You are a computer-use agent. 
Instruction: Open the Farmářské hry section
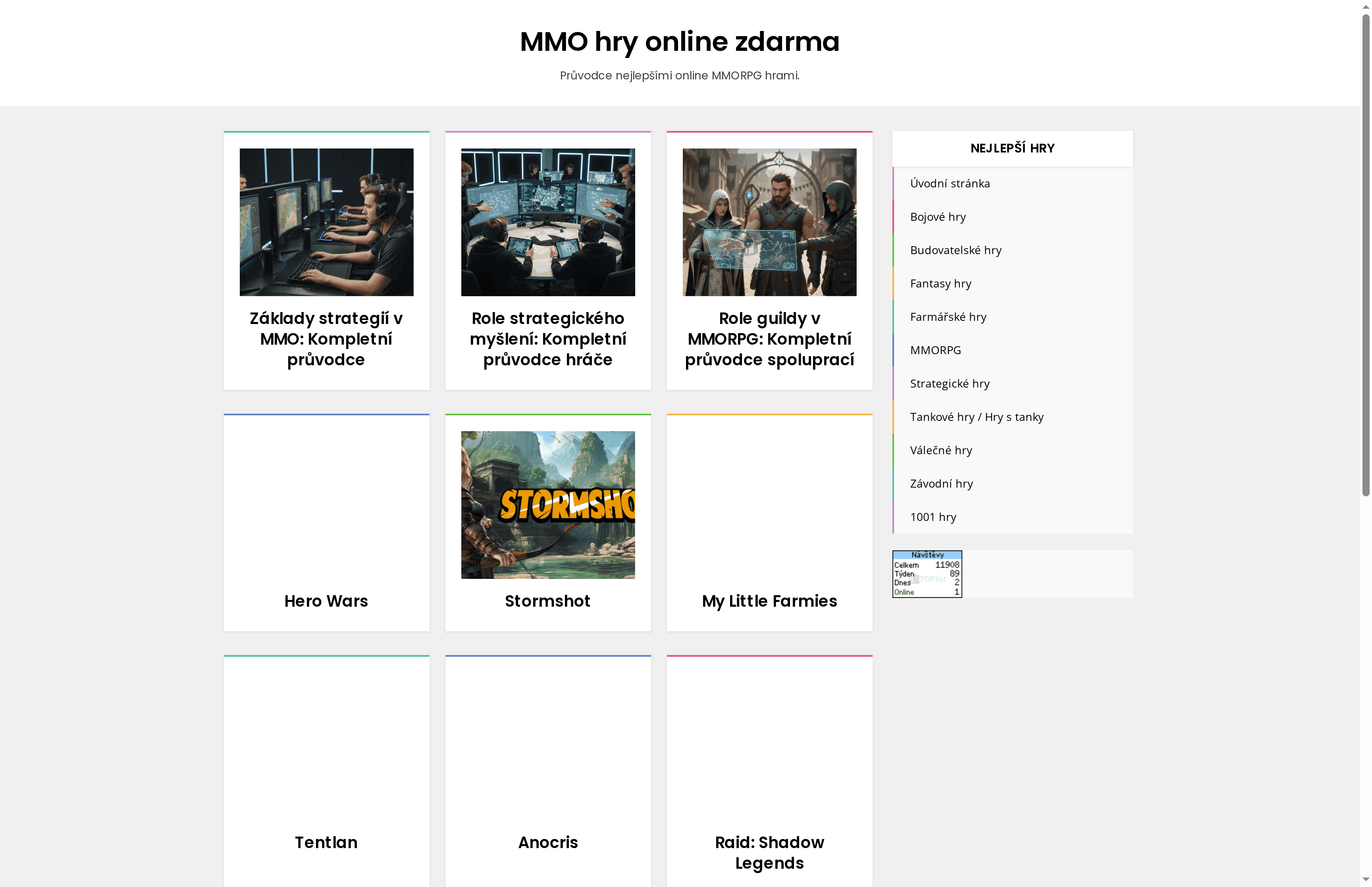948,317
